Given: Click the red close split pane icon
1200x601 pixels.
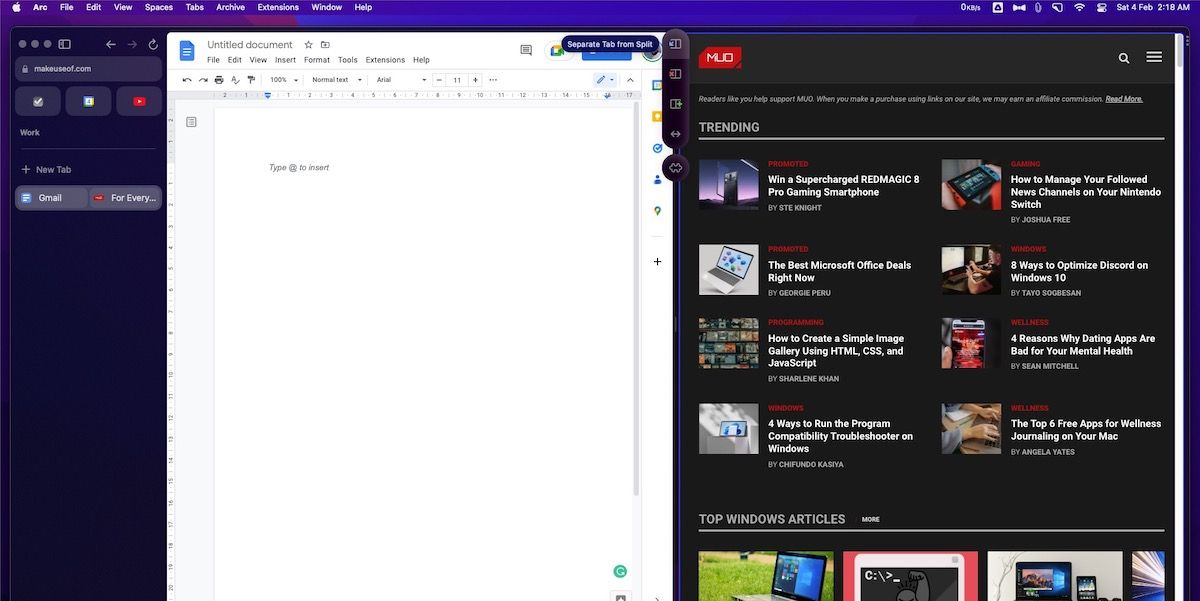Looking at the screenshot, I should pyautogui.click(x=675, y=74).
